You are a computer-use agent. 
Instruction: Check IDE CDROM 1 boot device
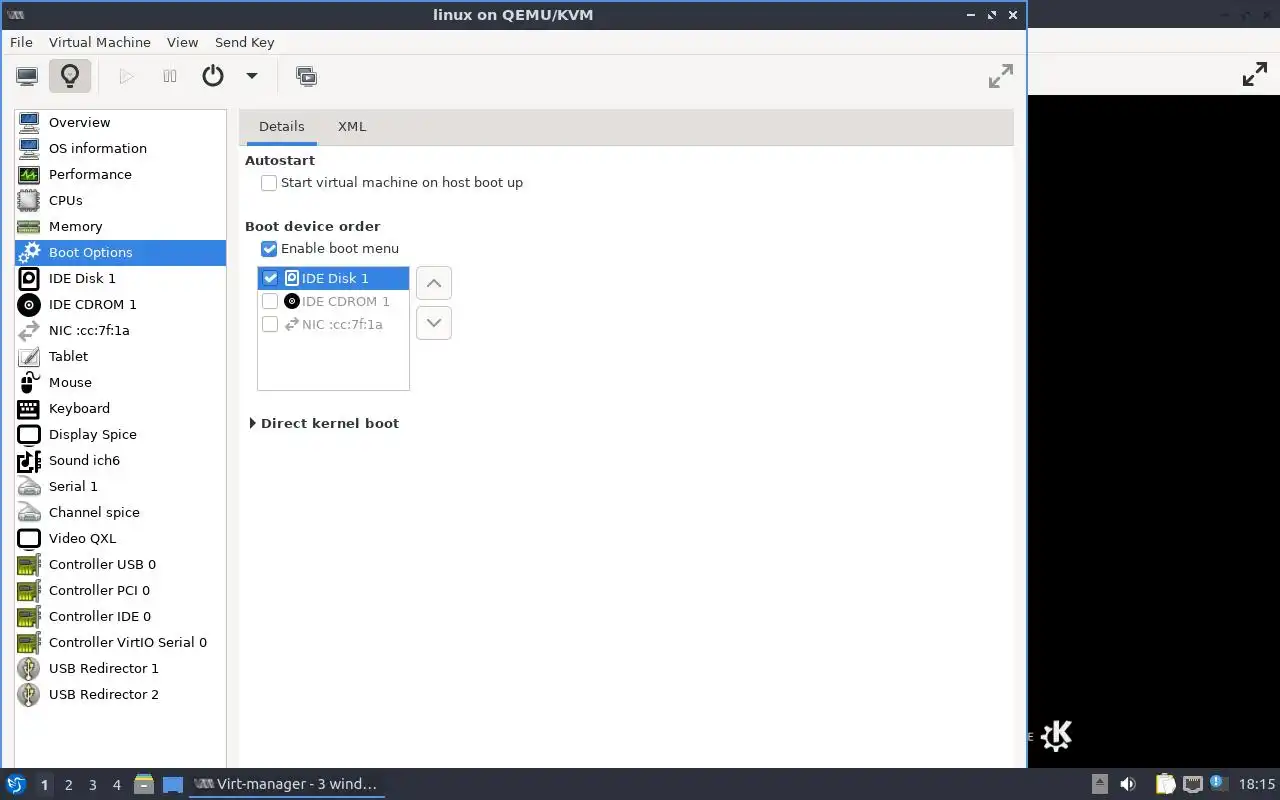[x=270, y=301]
